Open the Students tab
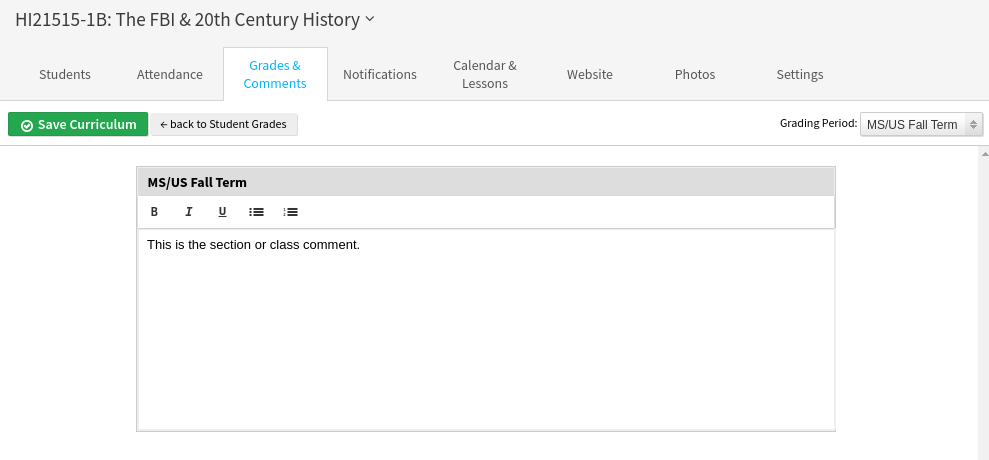Viewport: 989px width, 460px height. click(65, 74)
